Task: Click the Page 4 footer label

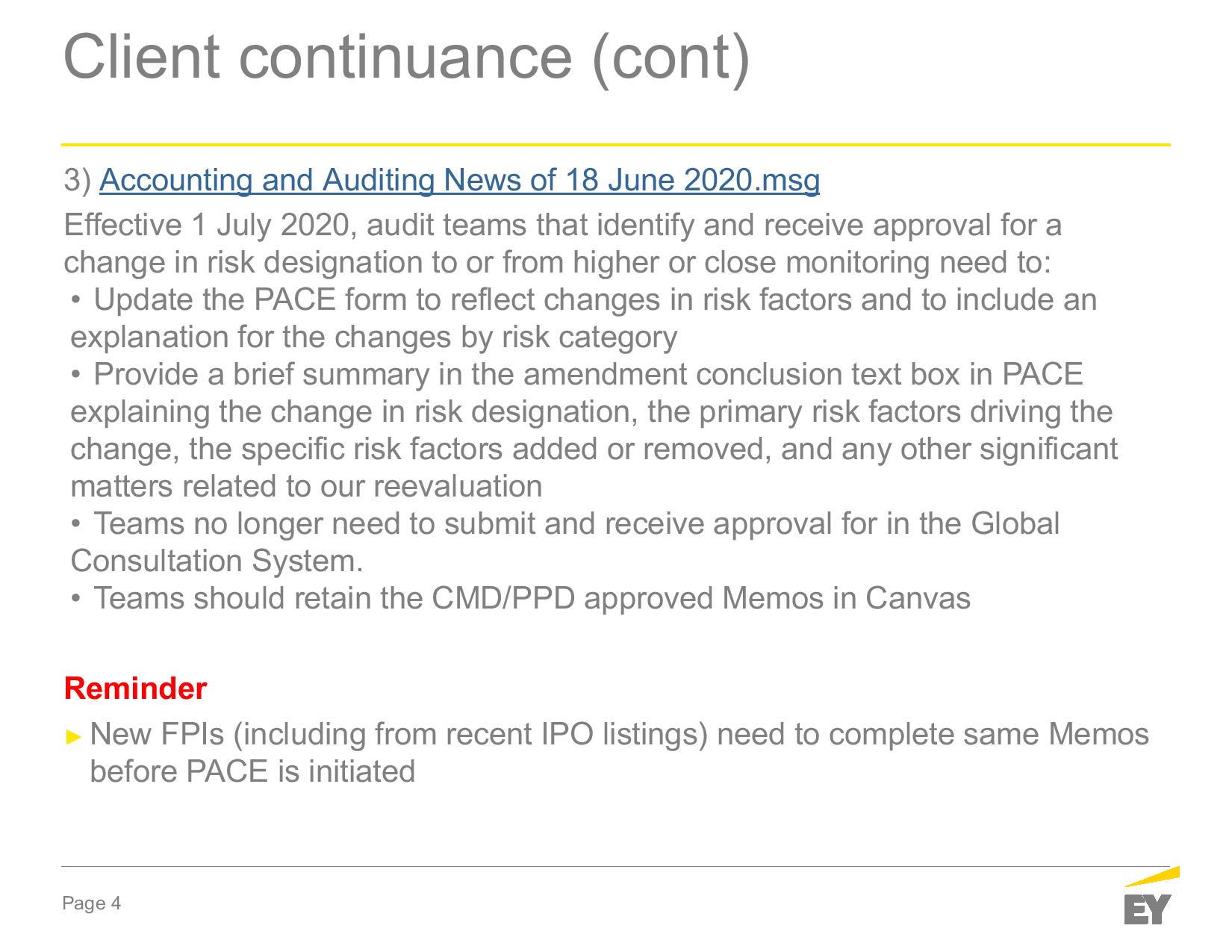Action: 92,903
